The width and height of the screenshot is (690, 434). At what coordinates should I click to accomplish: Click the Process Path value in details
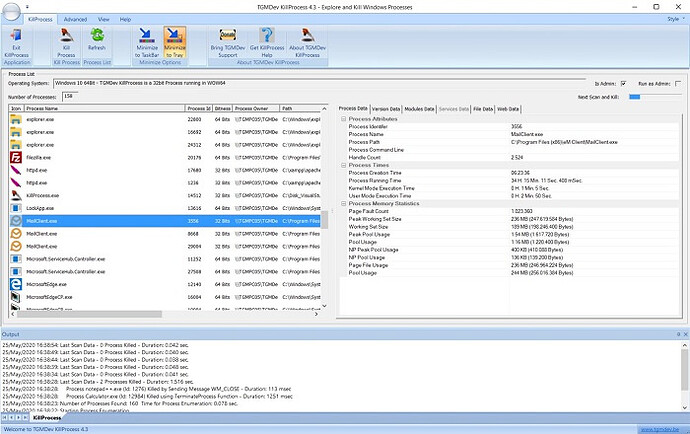564,142
